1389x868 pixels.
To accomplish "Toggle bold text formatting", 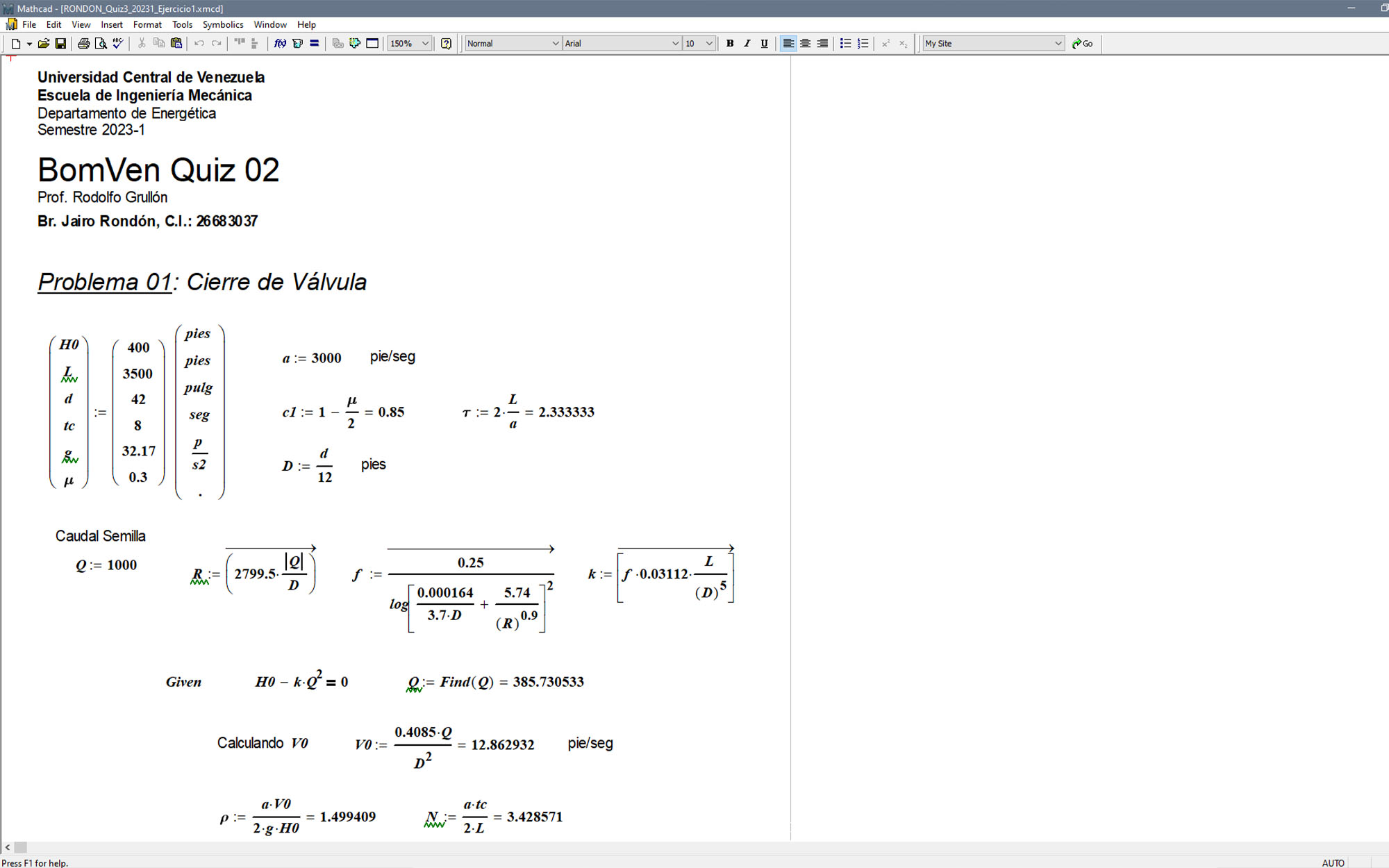I will [729, 43].
